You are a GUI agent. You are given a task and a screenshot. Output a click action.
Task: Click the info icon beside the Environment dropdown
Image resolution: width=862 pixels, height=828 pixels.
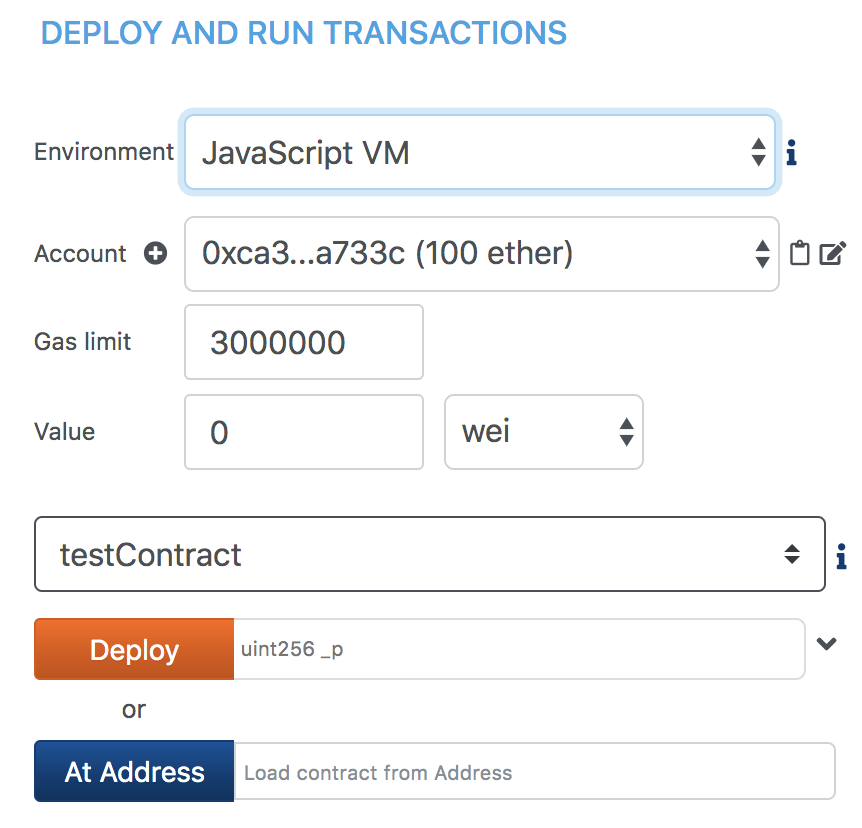(791, 154)
